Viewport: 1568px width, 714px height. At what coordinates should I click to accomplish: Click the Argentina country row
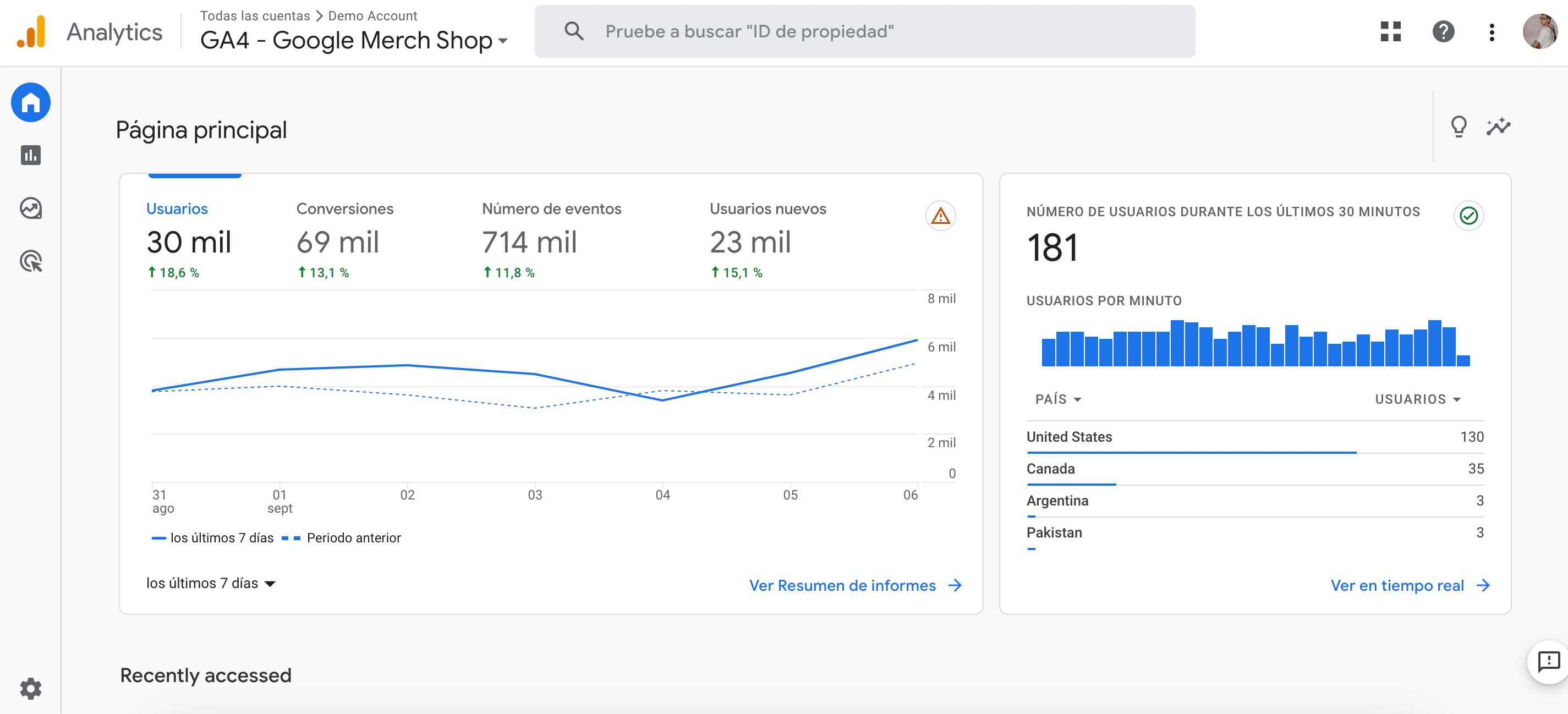coord(1255,501)
